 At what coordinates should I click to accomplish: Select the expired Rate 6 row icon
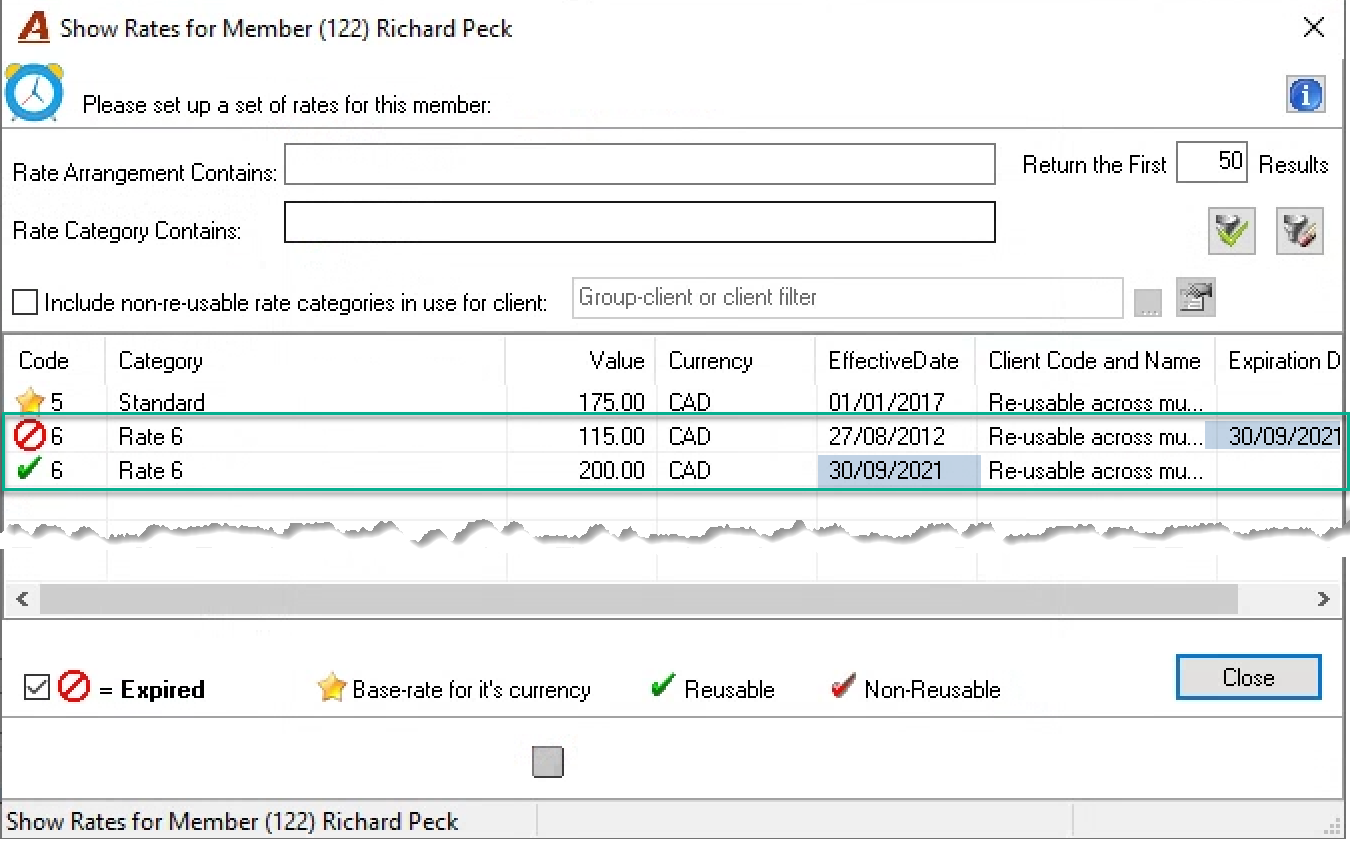[x=29, y=437]
